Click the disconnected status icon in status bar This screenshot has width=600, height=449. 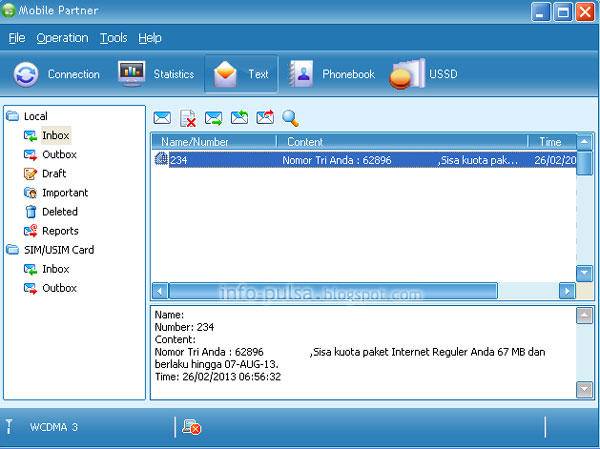191,427
